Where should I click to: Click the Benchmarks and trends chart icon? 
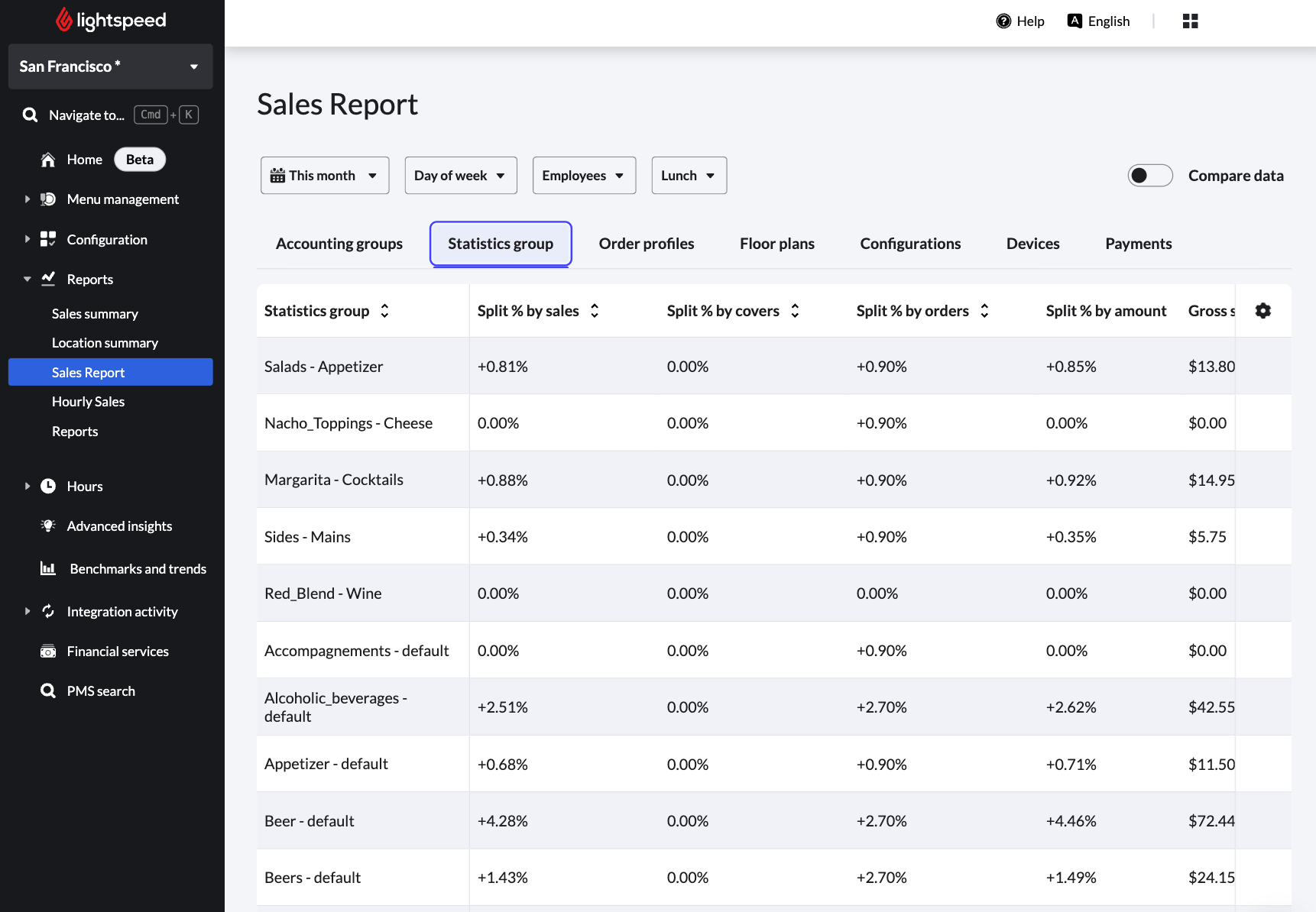(48, 569)
